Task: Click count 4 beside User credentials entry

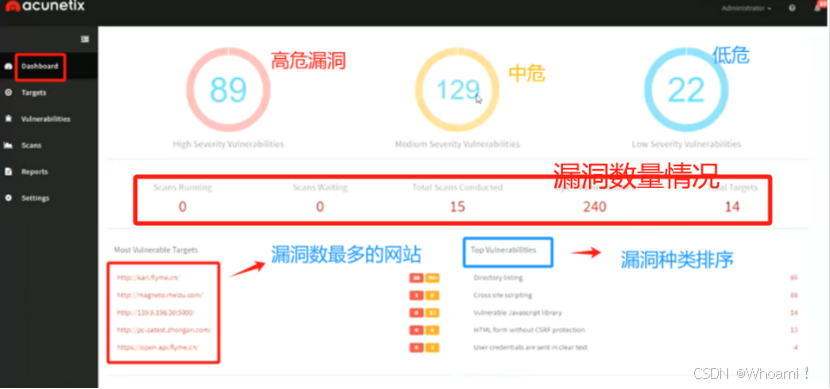Action: point(796,347)
